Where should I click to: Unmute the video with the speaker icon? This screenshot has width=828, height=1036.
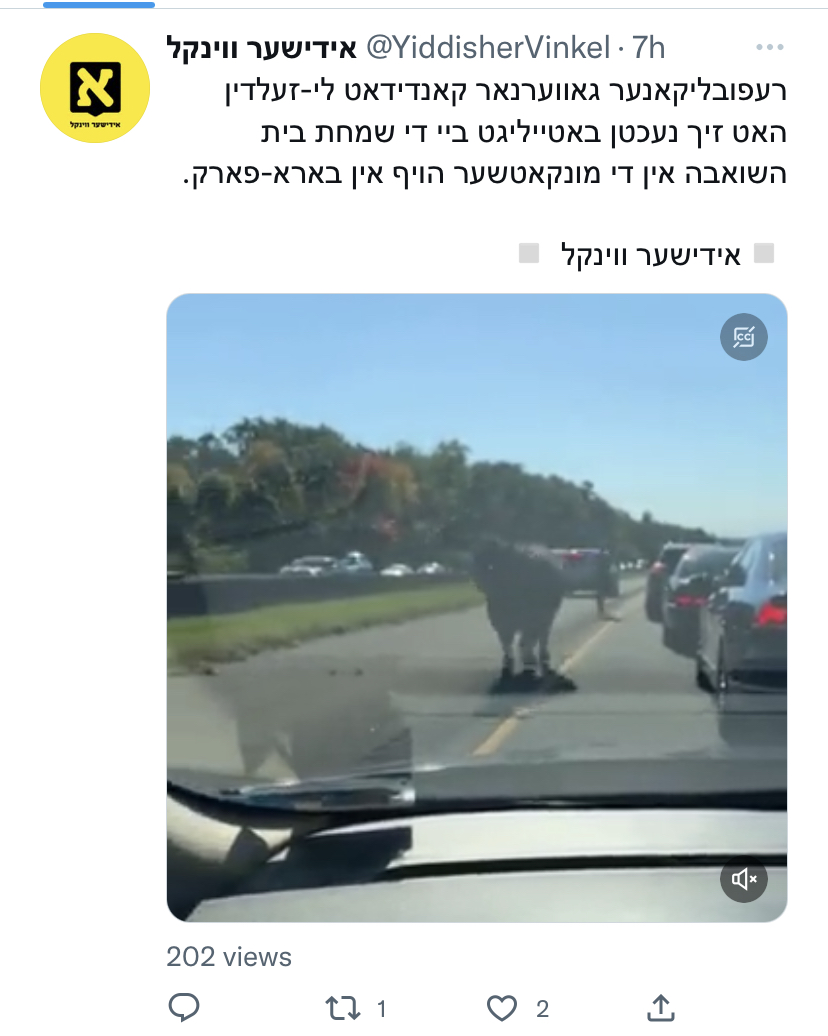743,879
